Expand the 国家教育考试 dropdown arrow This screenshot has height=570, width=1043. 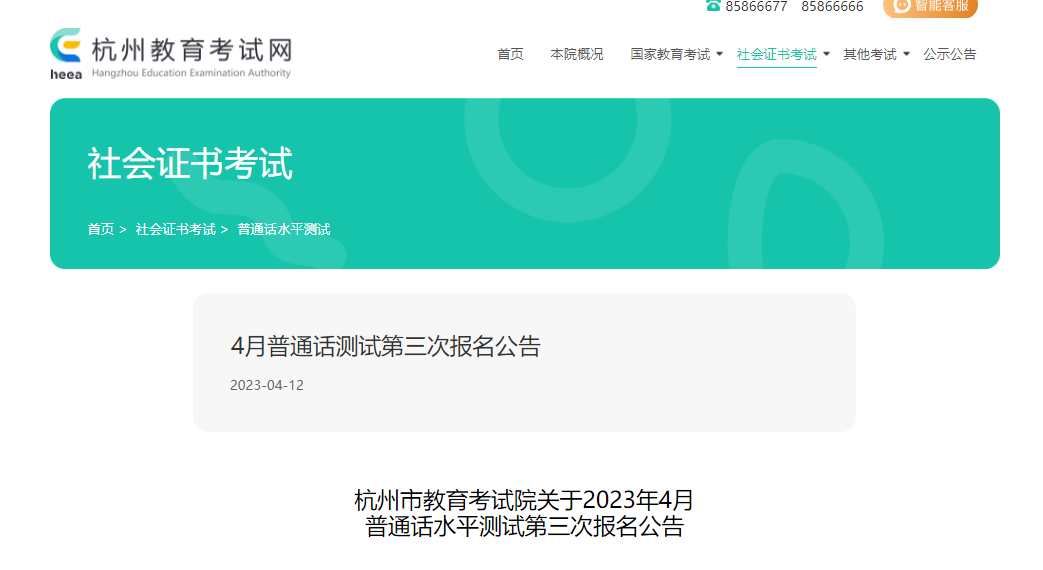pyautogui.click(x=719, y=55)
